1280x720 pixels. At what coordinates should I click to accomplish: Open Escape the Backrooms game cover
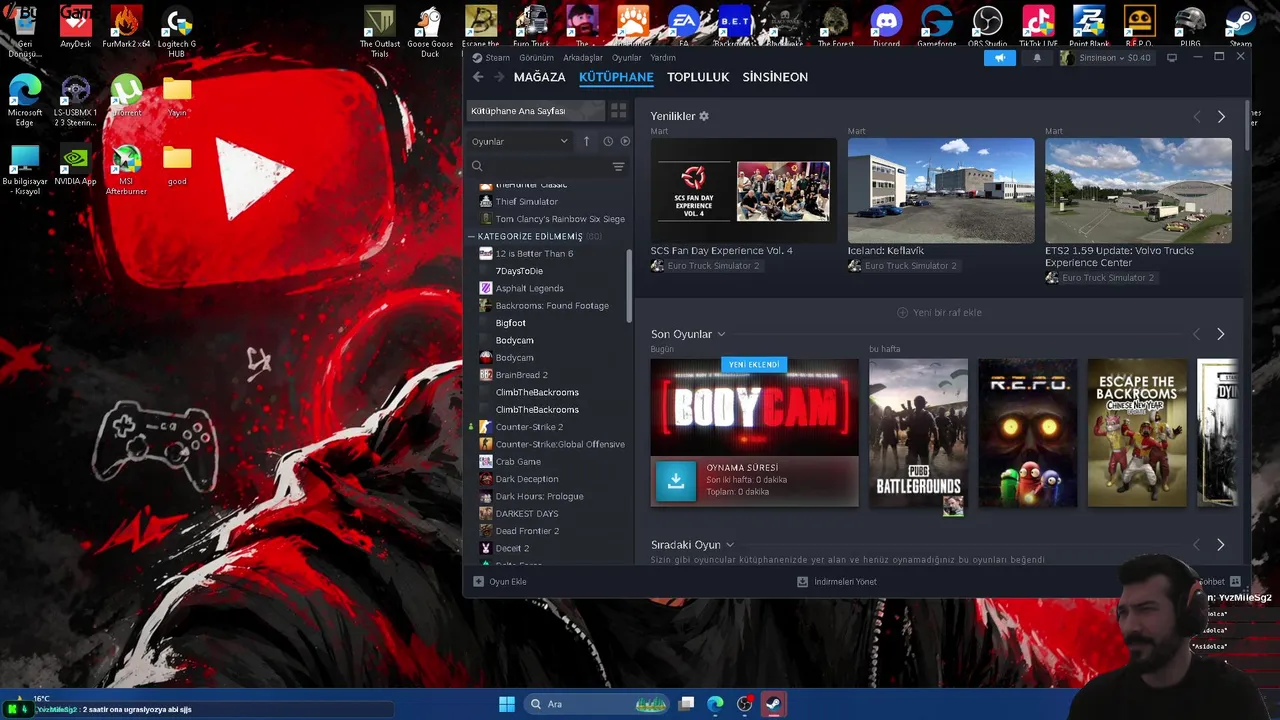(1137, 433)
